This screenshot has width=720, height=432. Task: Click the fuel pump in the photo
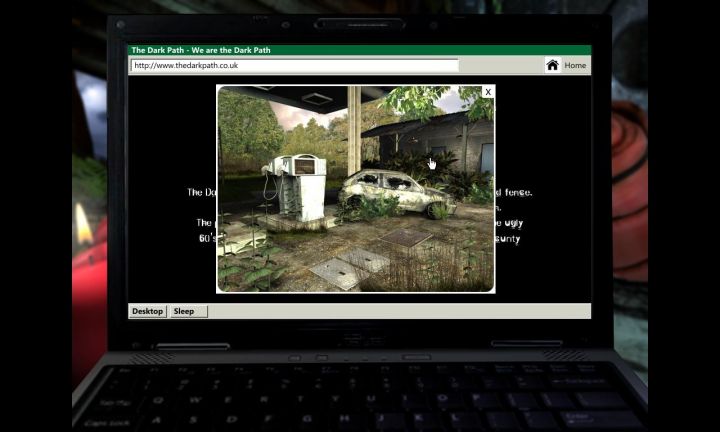coord(297,188)
